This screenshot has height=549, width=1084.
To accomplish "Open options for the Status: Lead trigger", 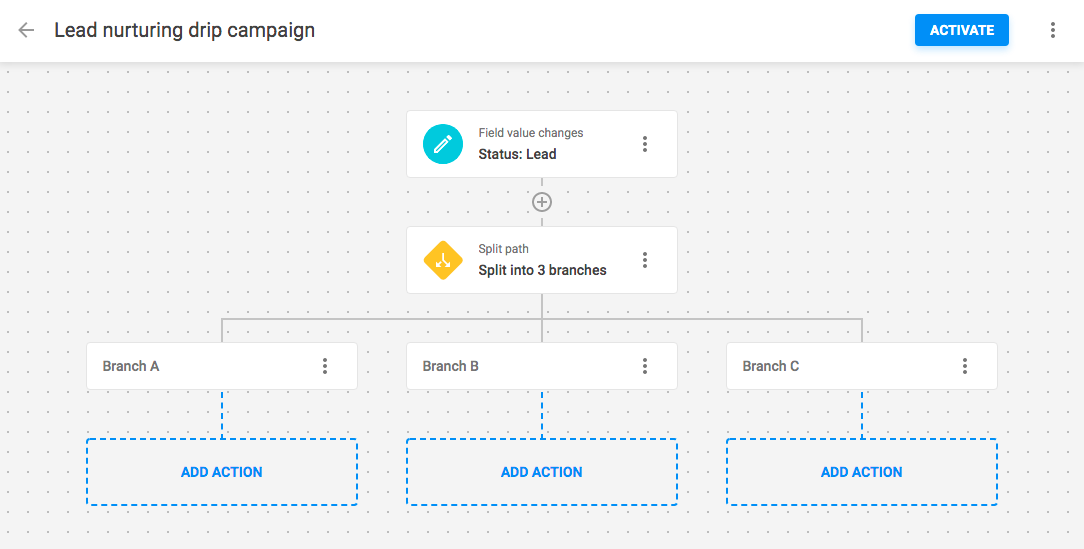I will click(645, 144).
